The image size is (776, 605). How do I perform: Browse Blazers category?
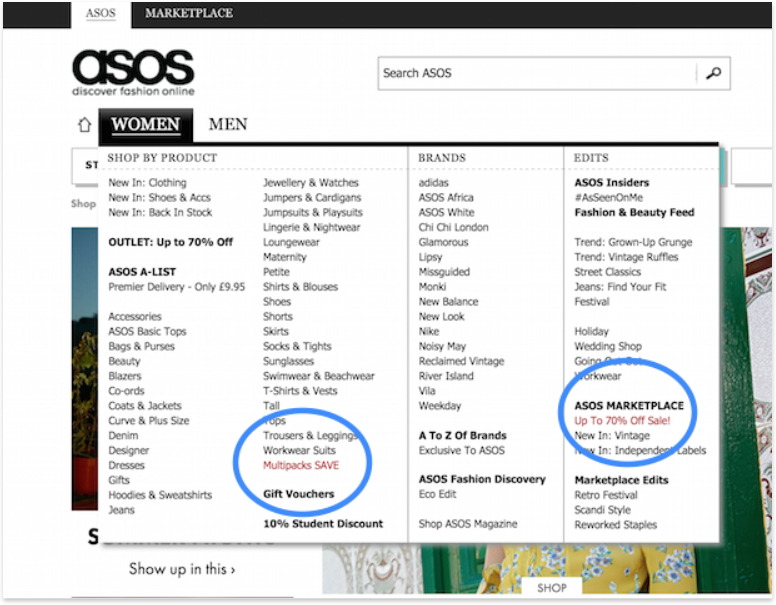click(125, 376)
